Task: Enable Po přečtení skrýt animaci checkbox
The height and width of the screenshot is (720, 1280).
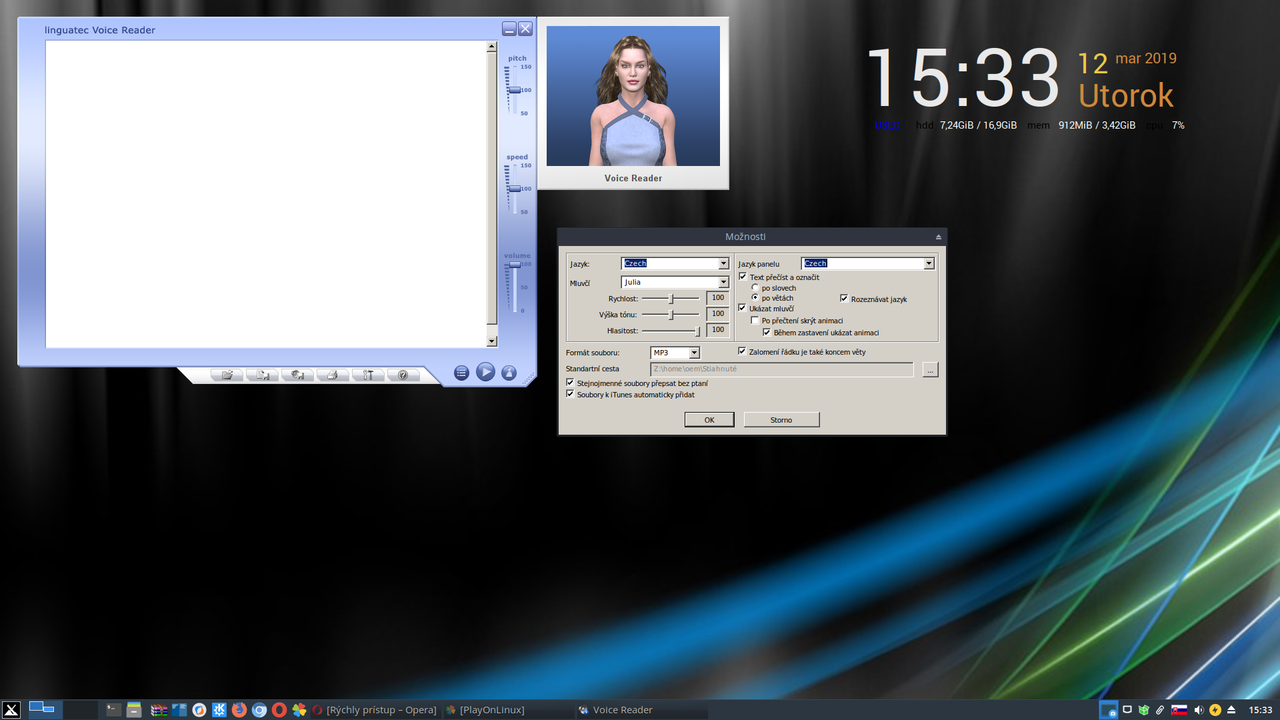Action: coord(755,320)
